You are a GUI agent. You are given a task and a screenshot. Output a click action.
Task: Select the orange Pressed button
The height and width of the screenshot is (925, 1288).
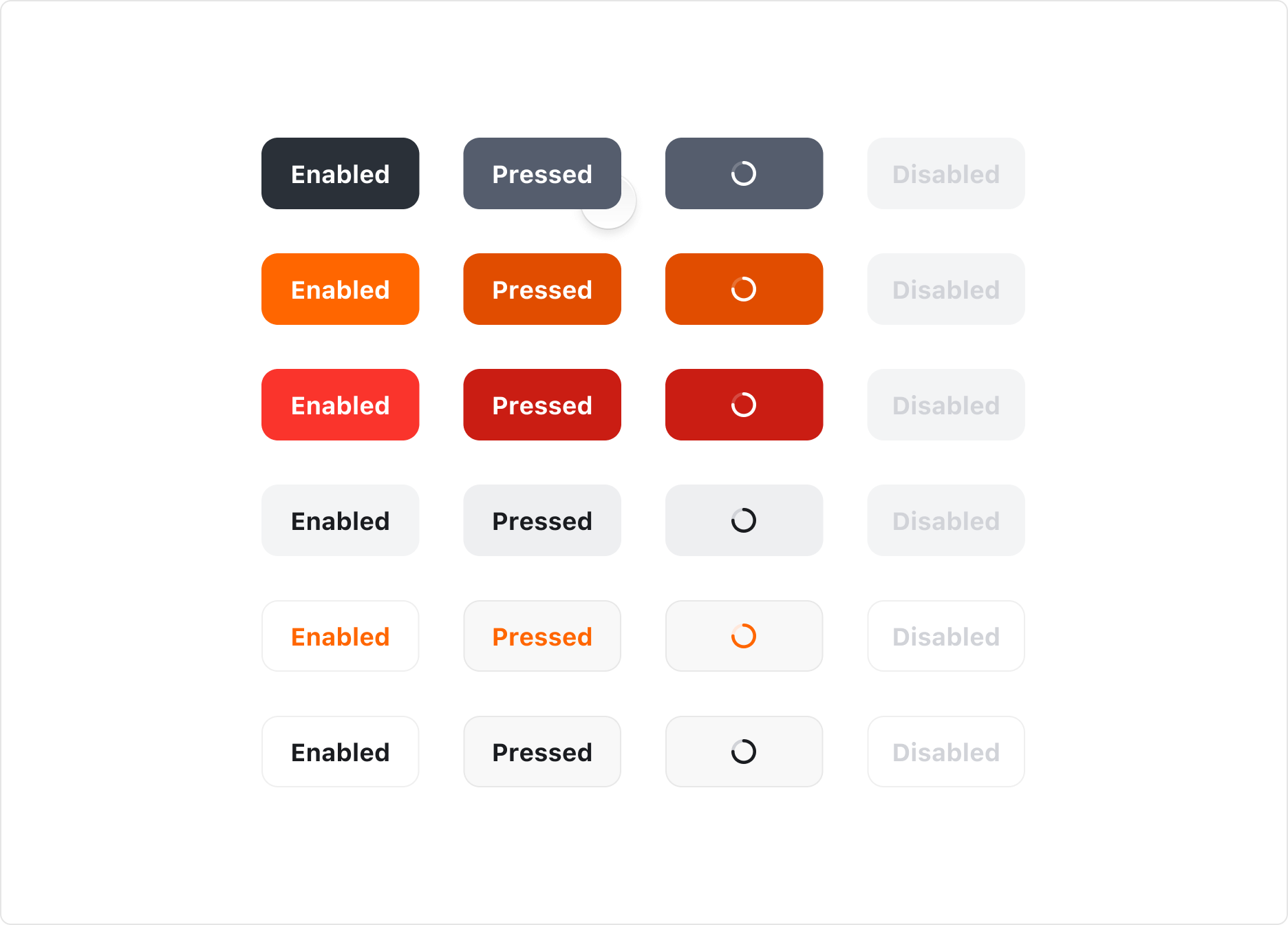pos(541,289)
